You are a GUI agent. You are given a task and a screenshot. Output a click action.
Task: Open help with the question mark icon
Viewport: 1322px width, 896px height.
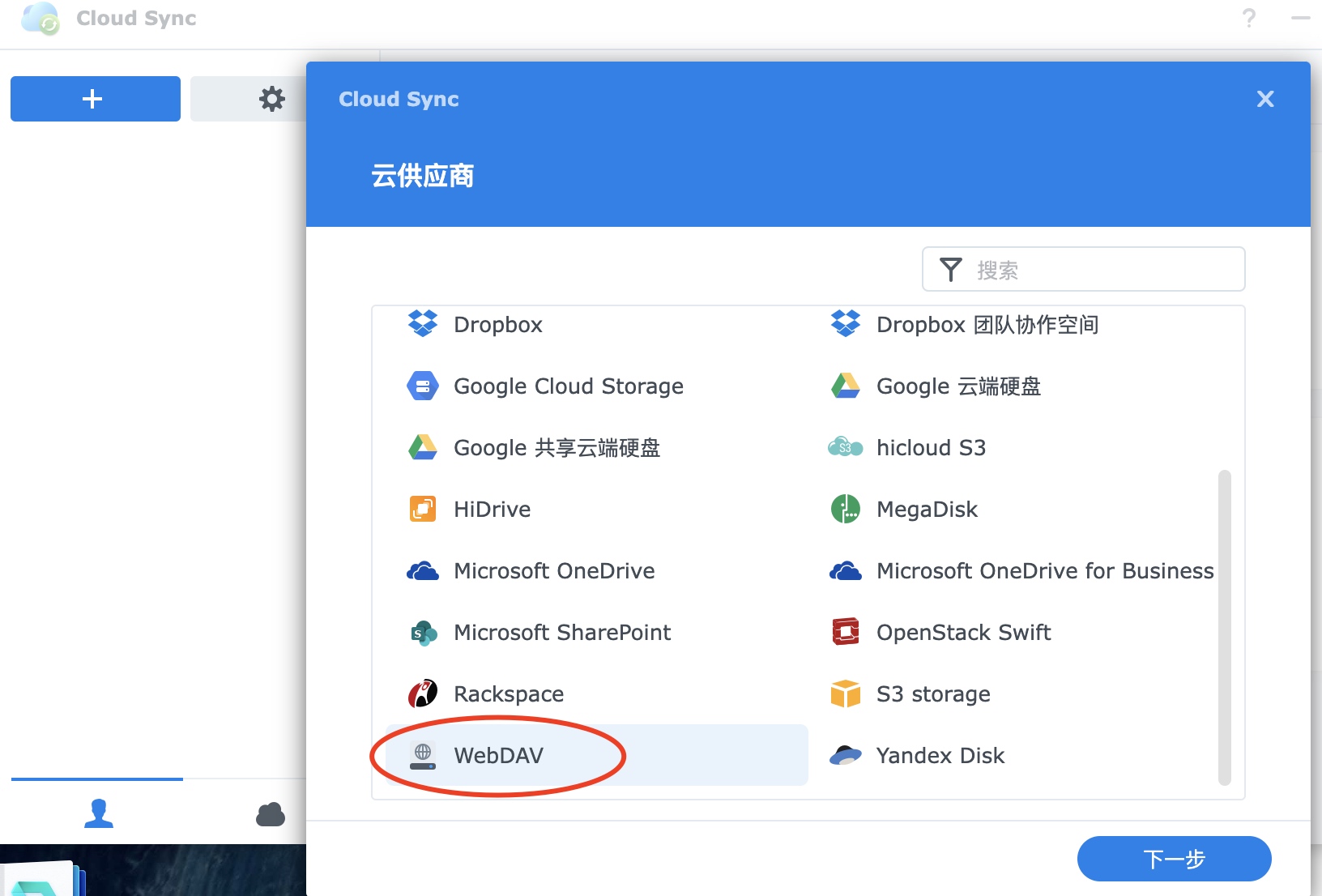pyautogui.click(x=1249, y=18)
